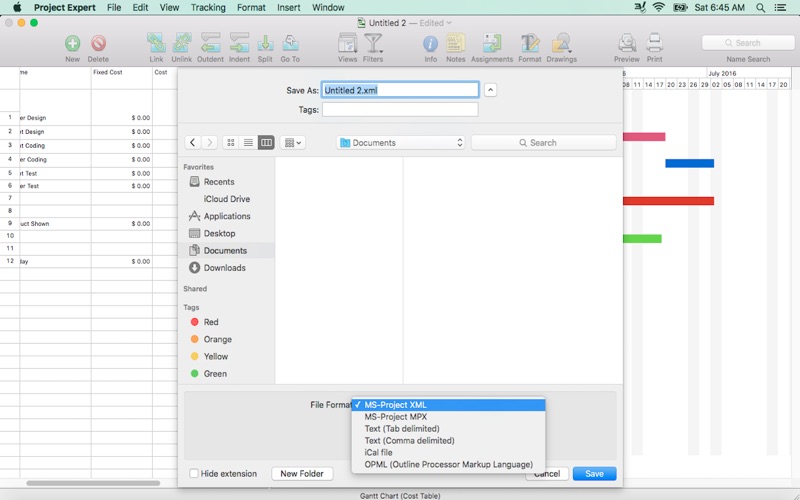Open the Wi-Fi menu bar icon

click(x=659, y=8)
